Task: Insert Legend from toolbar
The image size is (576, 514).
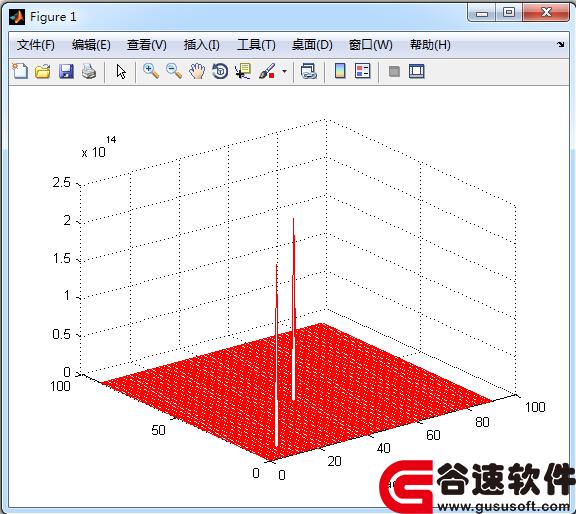Action: click(x=363, y=71)
